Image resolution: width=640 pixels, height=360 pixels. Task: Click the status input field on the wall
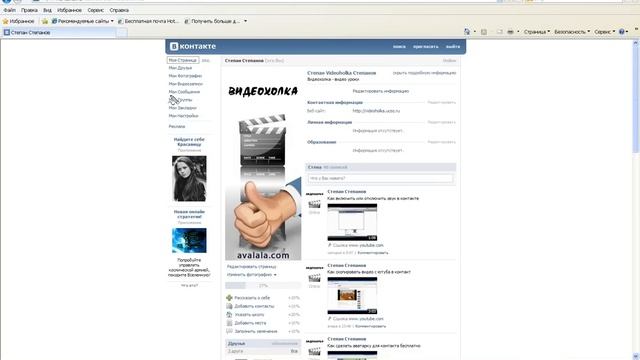pyautogui.click(x=380, y=178)
